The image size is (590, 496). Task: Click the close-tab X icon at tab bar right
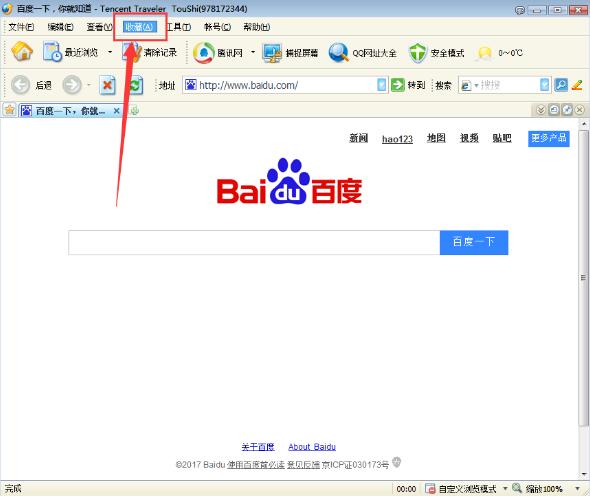(x=579, y=110)
